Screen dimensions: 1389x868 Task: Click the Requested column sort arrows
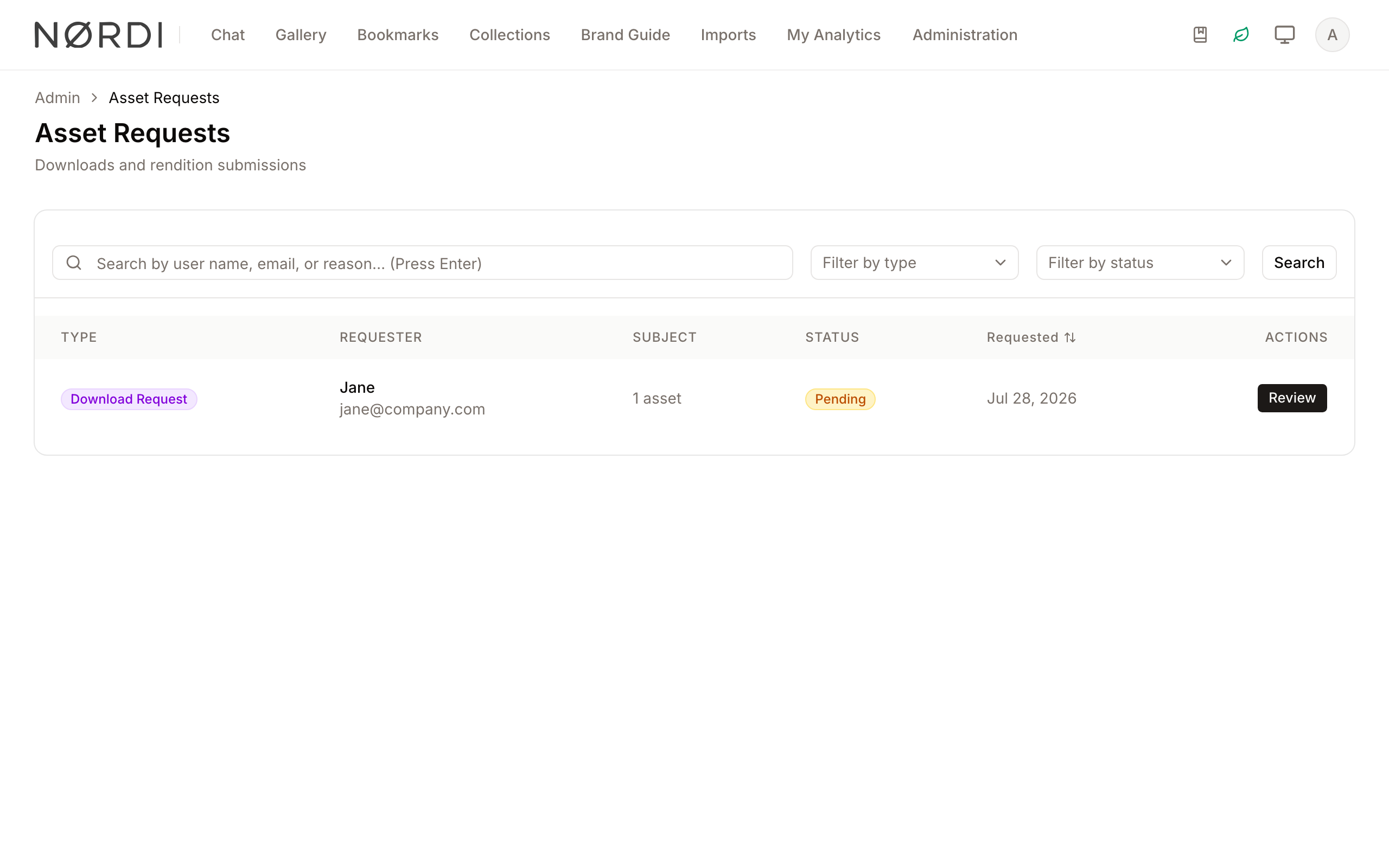click(1070, 337)
